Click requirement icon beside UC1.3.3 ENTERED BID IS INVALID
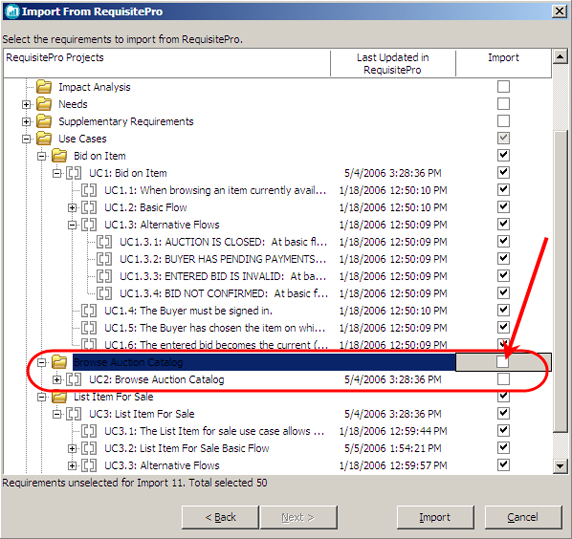 [x=104, y=276]
